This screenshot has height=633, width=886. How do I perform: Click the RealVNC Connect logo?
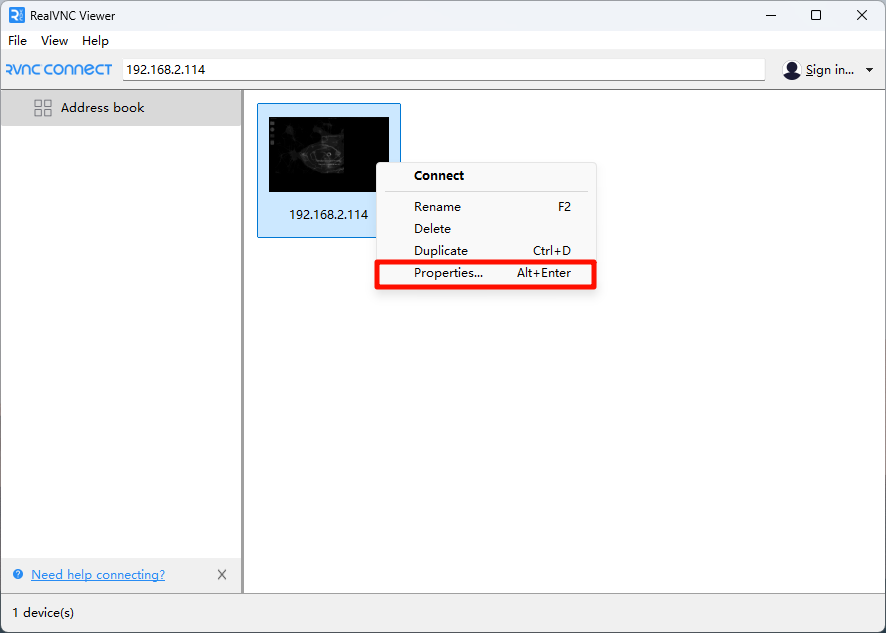point(57,68)
